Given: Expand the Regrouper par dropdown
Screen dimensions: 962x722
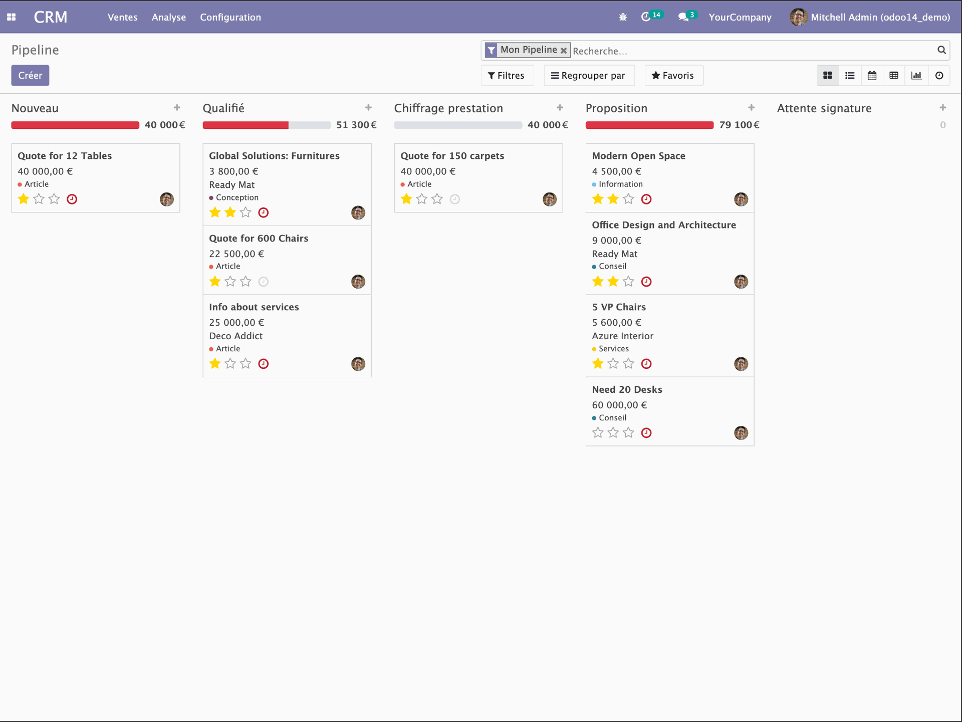Looking at the screenshot, I should point(588,76).
